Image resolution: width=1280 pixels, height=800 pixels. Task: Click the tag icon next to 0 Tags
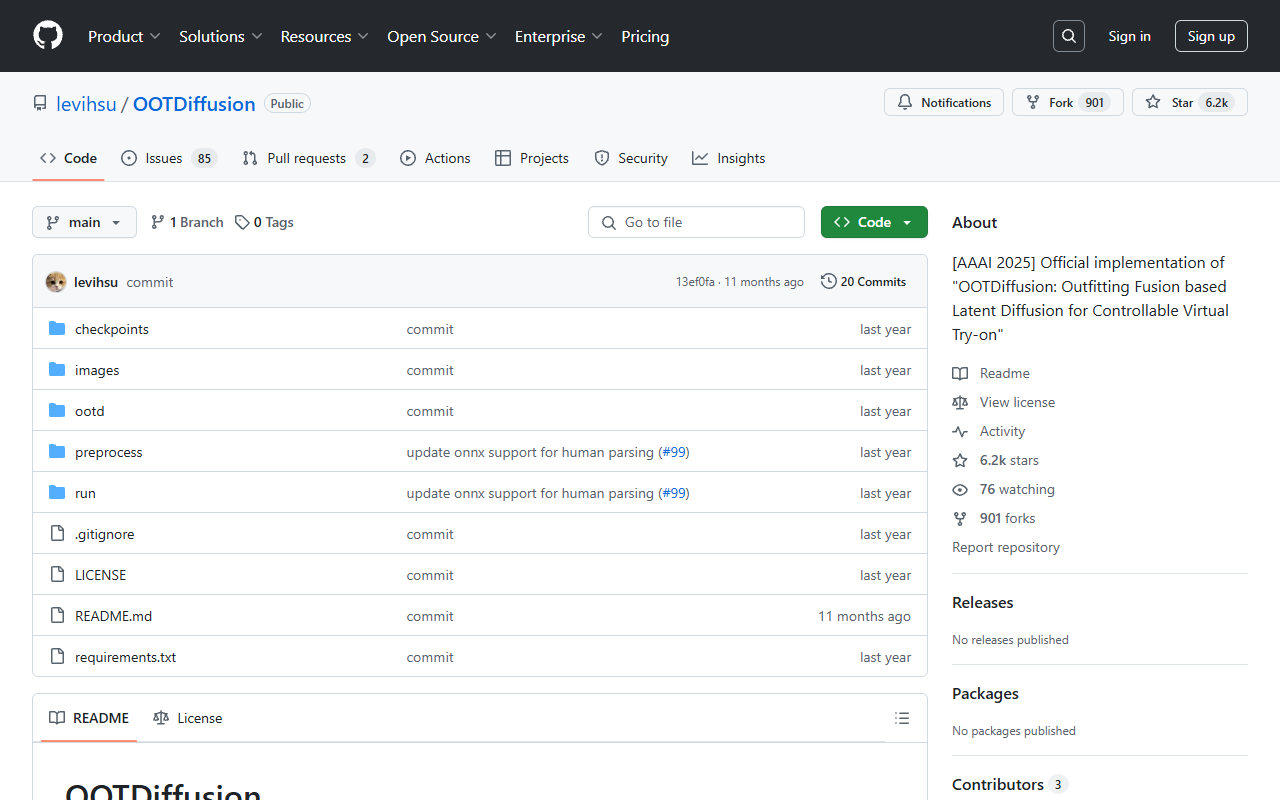tap(242, 222)
